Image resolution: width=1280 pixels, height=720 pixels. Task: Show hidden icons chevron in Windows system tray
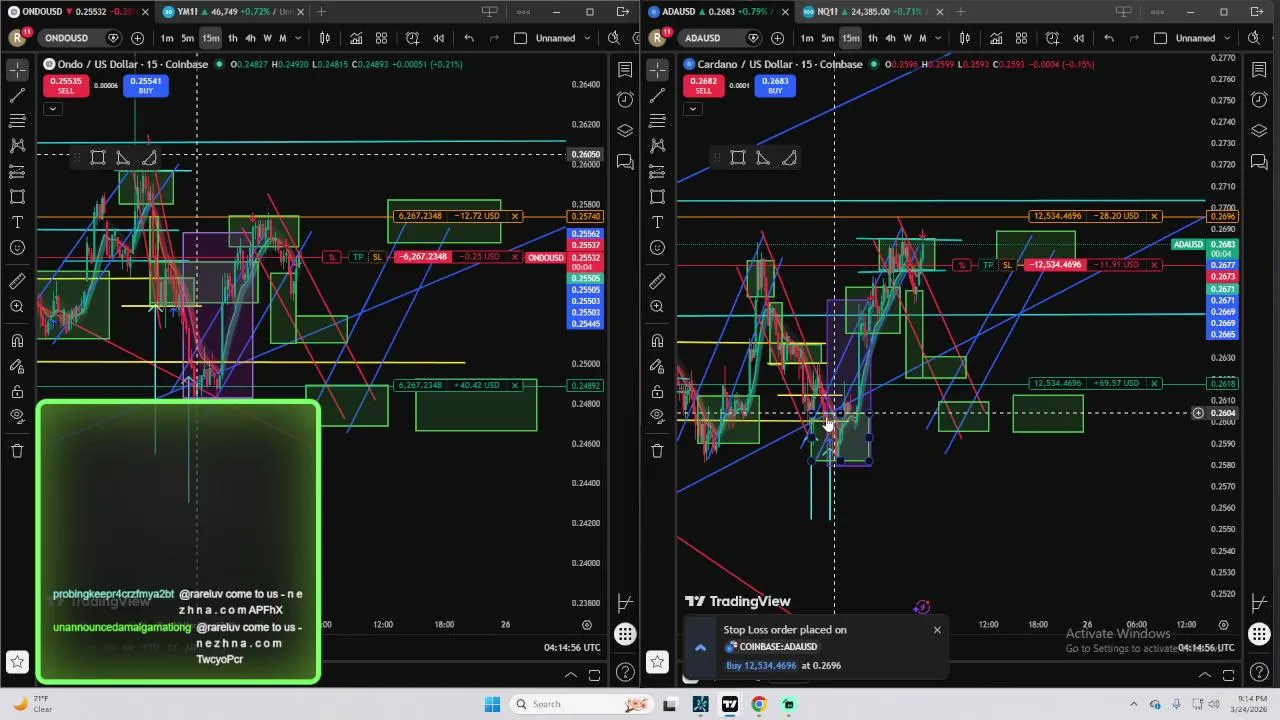coord(1133,704)
